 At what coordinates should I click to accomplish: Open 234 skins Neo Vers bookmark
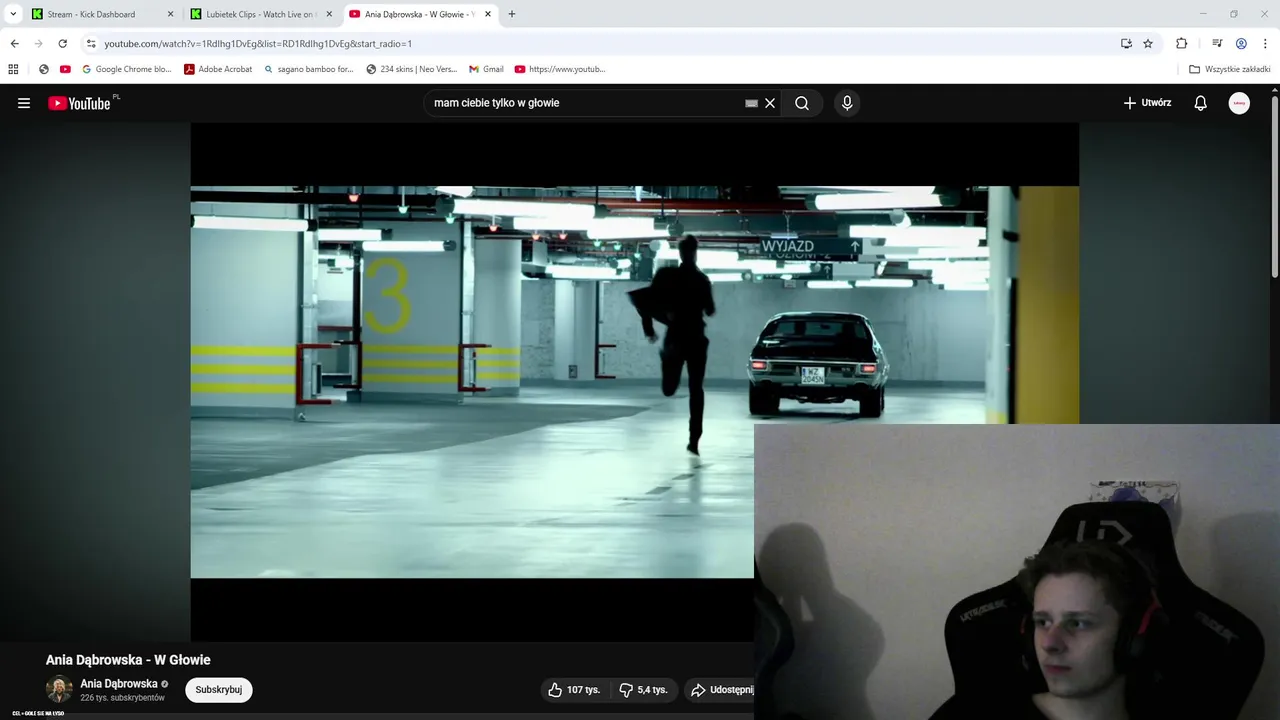(x=411, y=69)
